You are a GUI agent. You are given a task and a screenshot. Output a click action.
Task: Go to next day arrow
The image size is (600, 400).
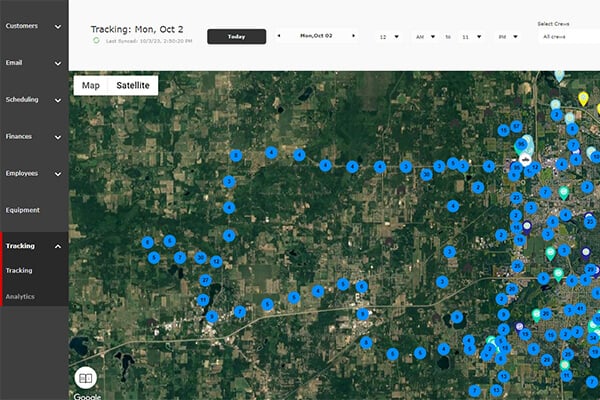(355, 36)
